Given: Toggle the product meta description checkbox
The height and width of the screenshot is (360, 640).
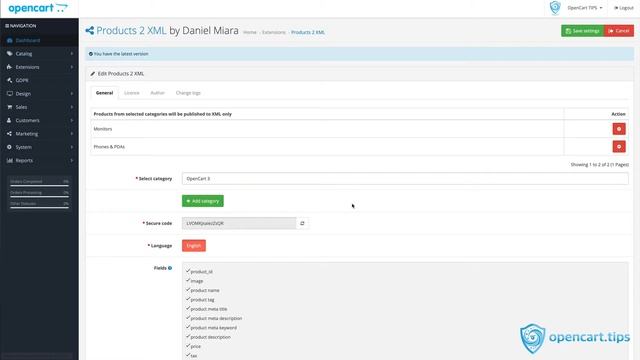Looking at the screenshot, I should click(188, 318).
